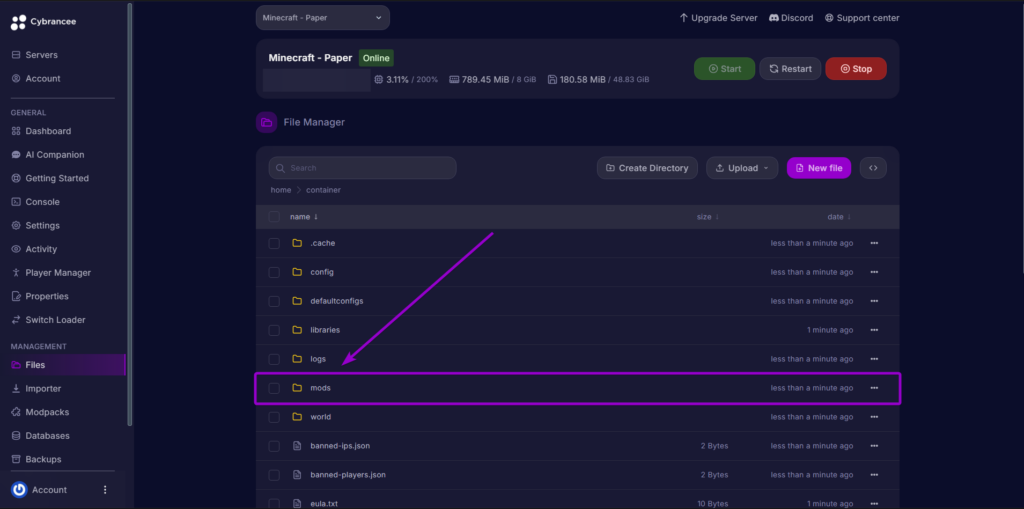Click the green Start button
This screenshot has width=1024, height=509.
pyautogui.click(x=724, y=69)
